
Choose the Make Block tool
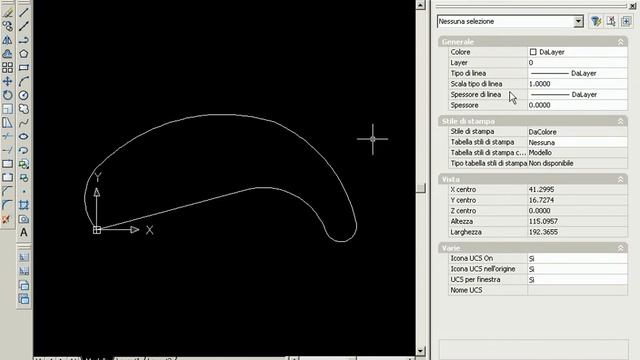click(x=24, y=178)
